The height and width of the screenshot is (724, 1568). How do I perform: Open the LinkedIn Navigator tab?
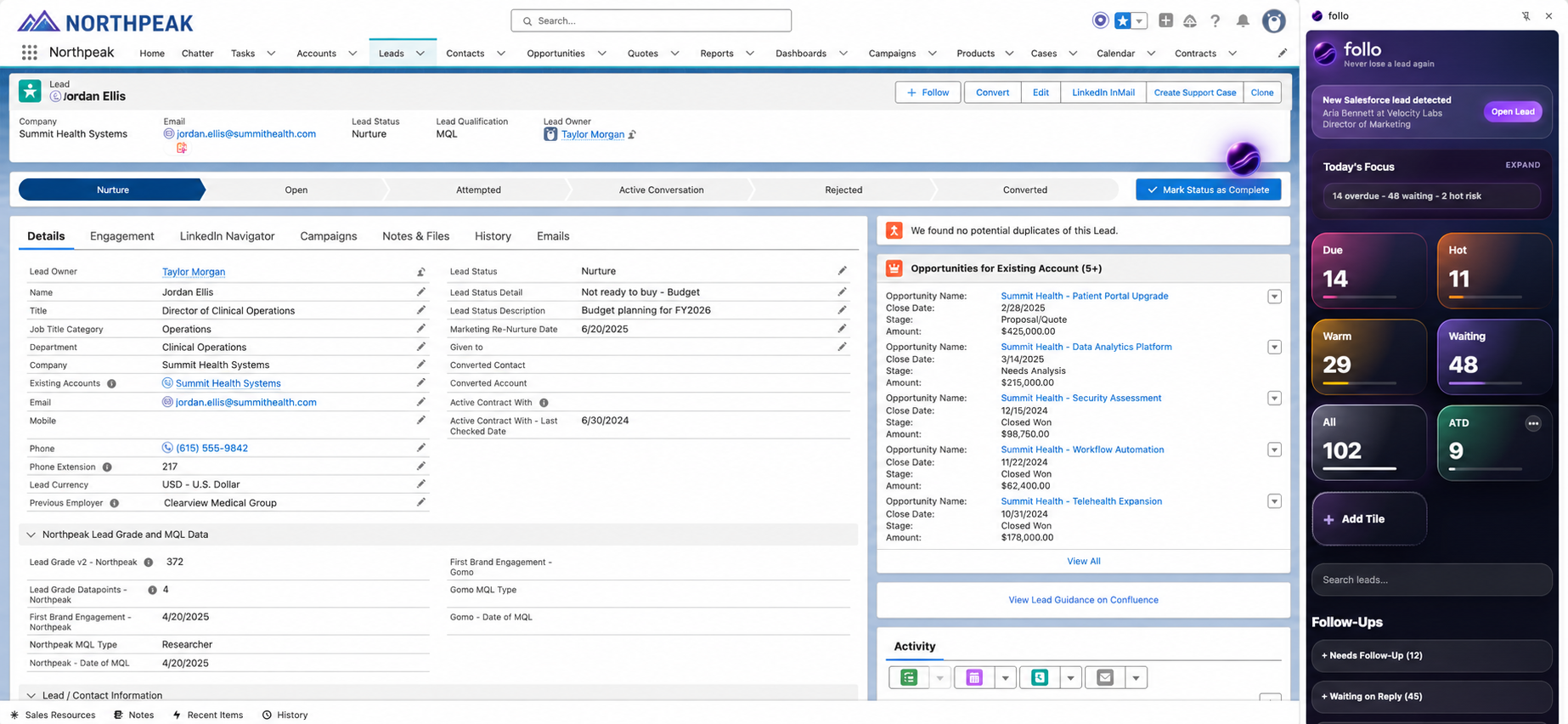point(227,236)
